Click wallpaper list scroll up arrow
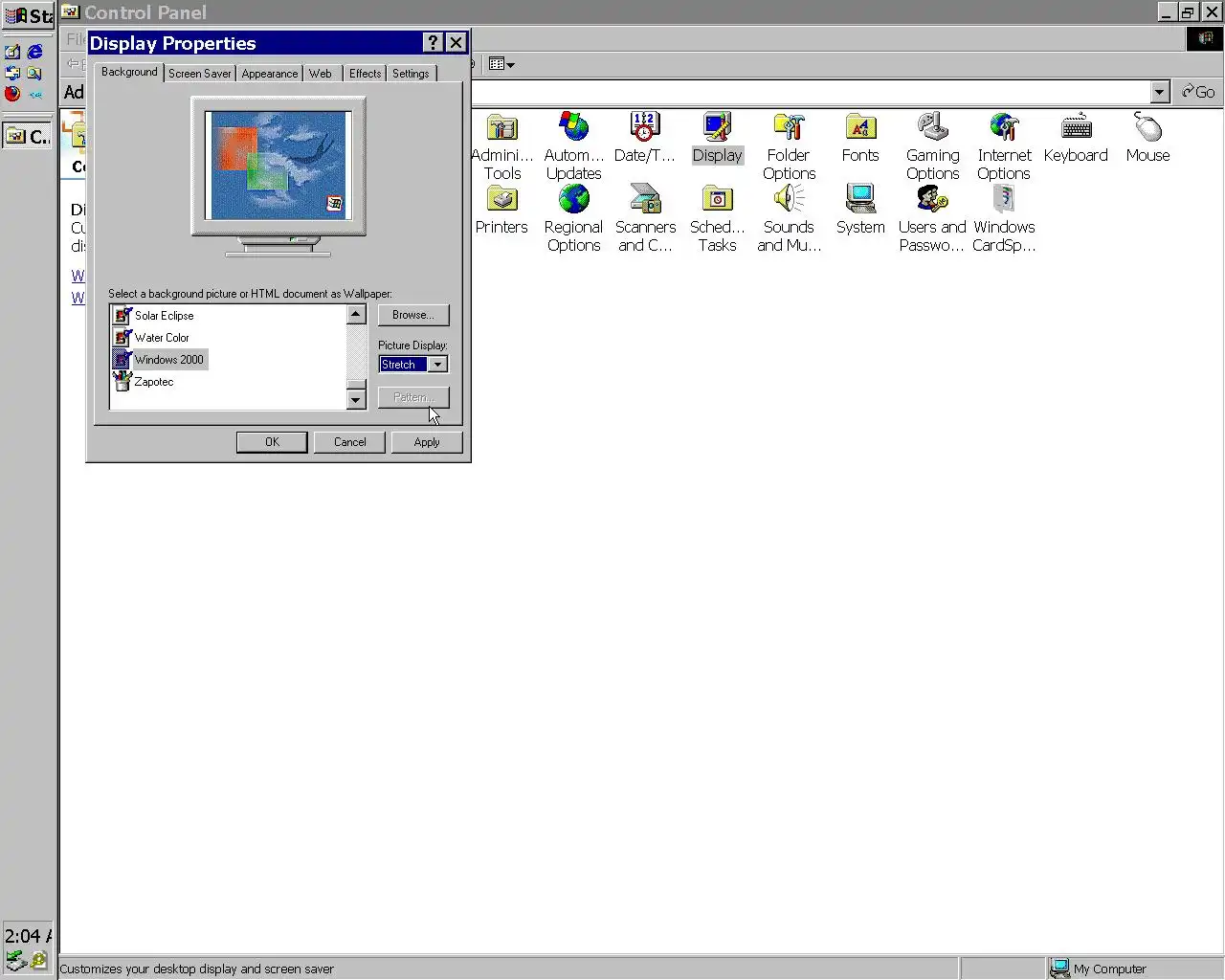This screenshot has height=980, width=1225. tap(356, 315)
